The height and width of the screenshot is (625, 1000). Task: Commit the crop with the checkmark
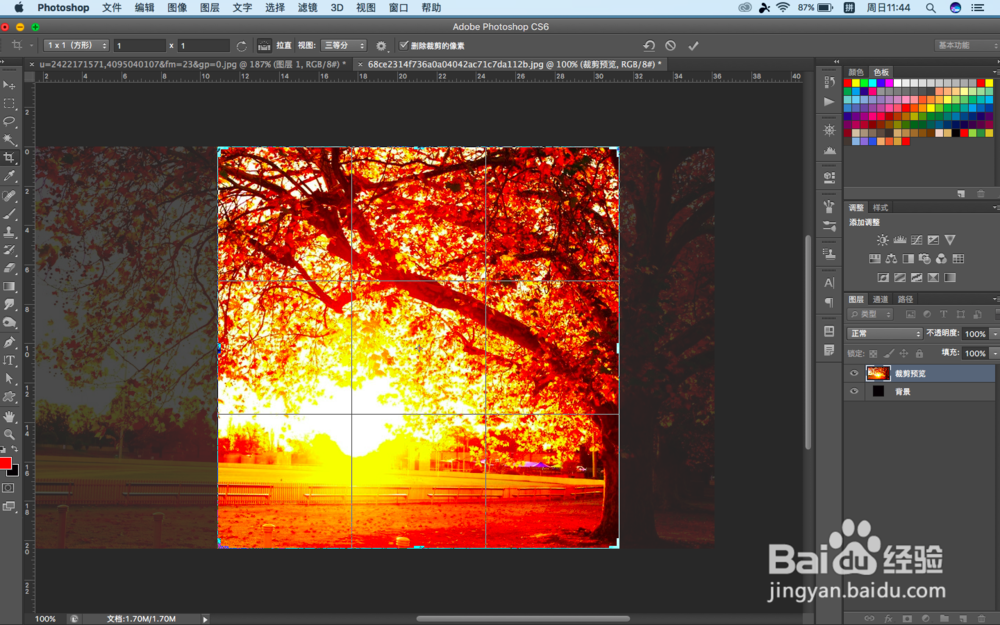tap(693, 45)
